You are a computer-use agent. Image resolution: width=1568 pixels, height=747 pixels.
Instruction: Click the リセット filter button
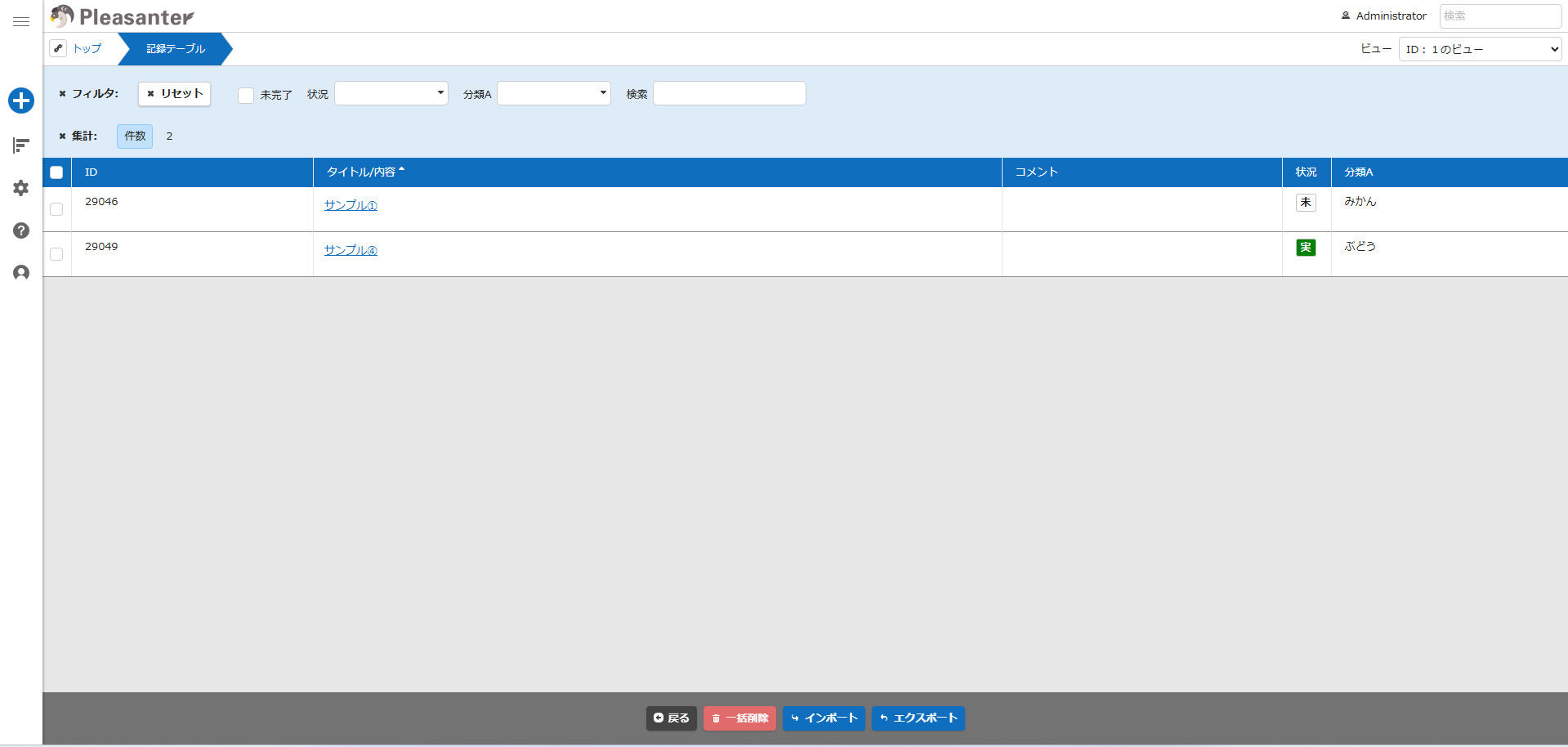pos(174,94)
